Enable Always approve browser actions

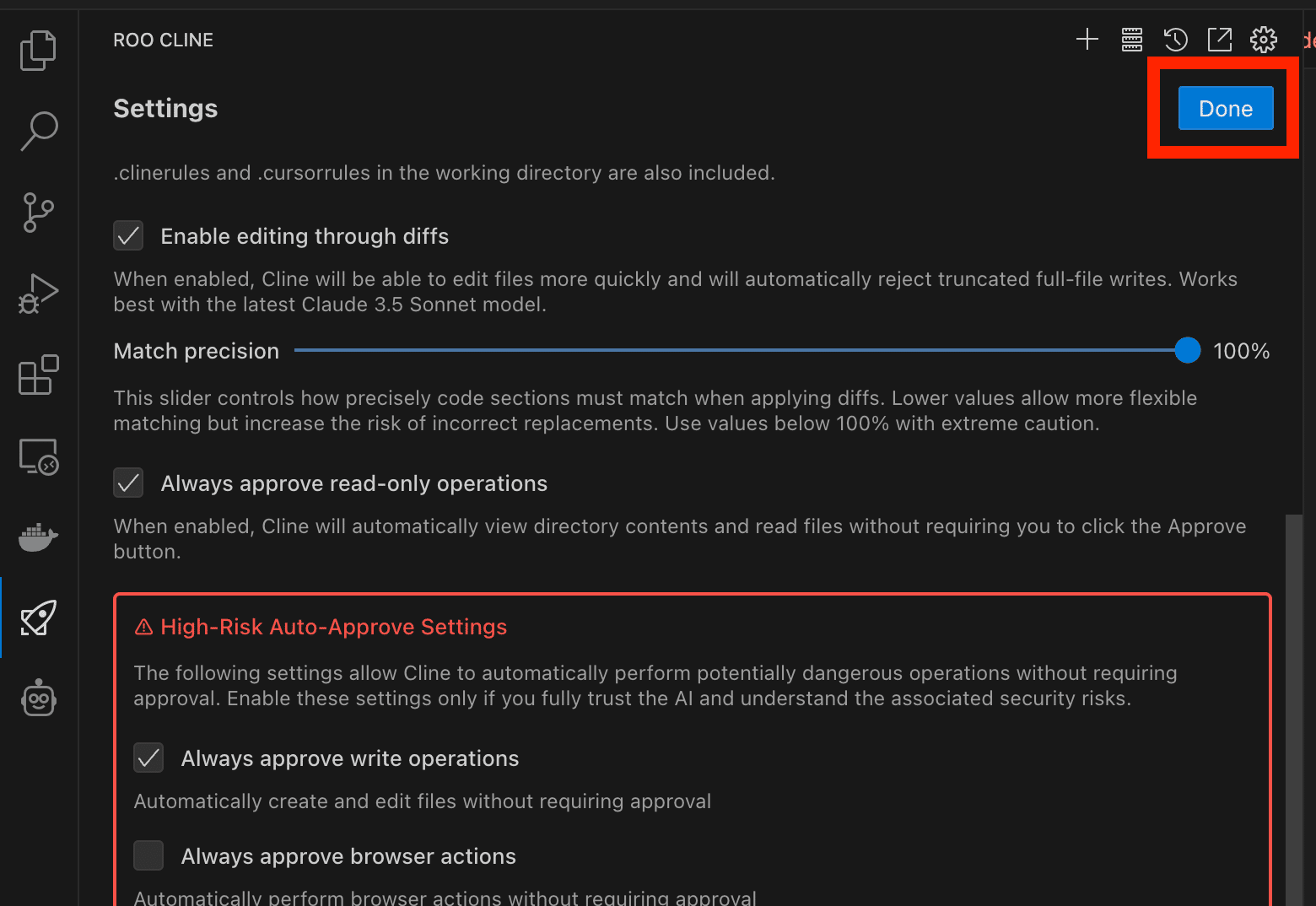(x=148, y=855)
